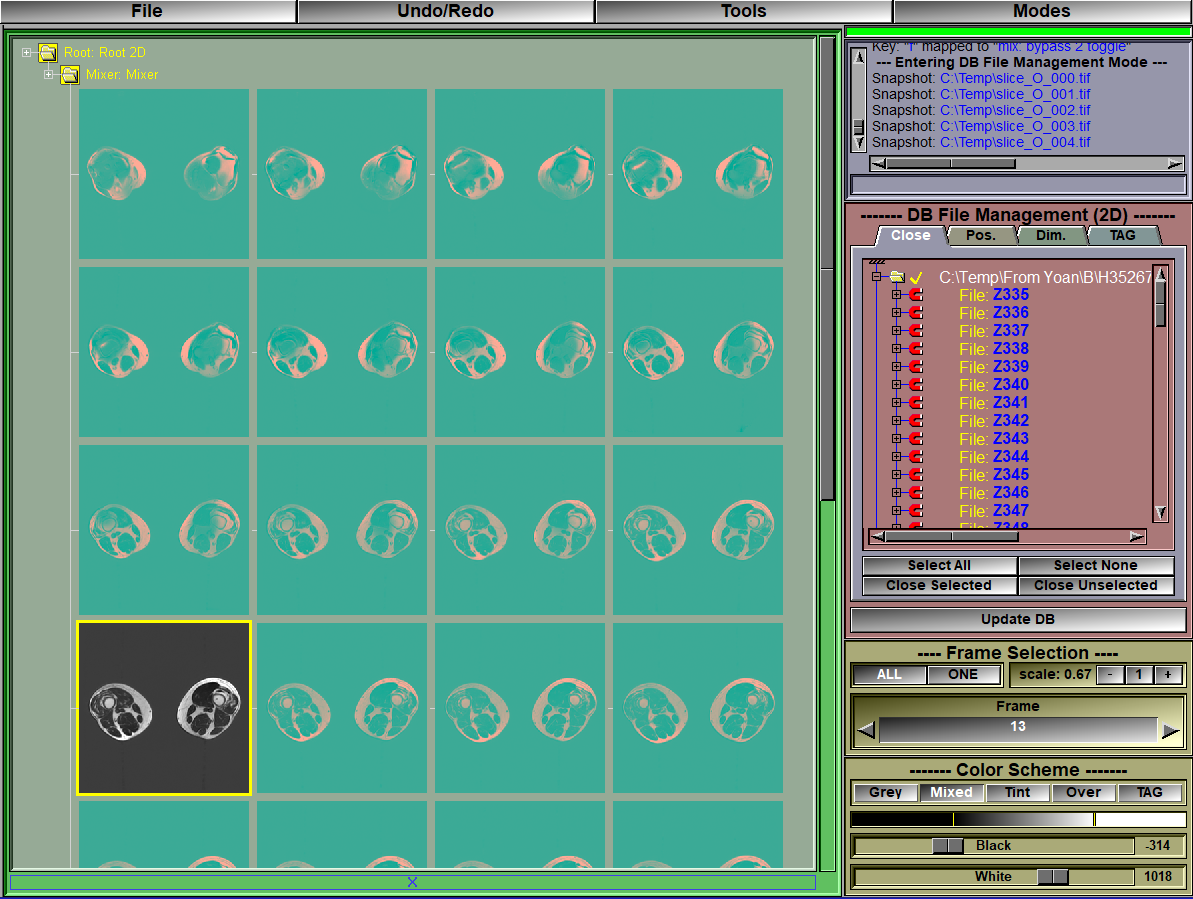Click the highlighted greyscale slice thumbnail
Image resolution: width=1193 pixels, height=899 pixels.
[164, 708]
